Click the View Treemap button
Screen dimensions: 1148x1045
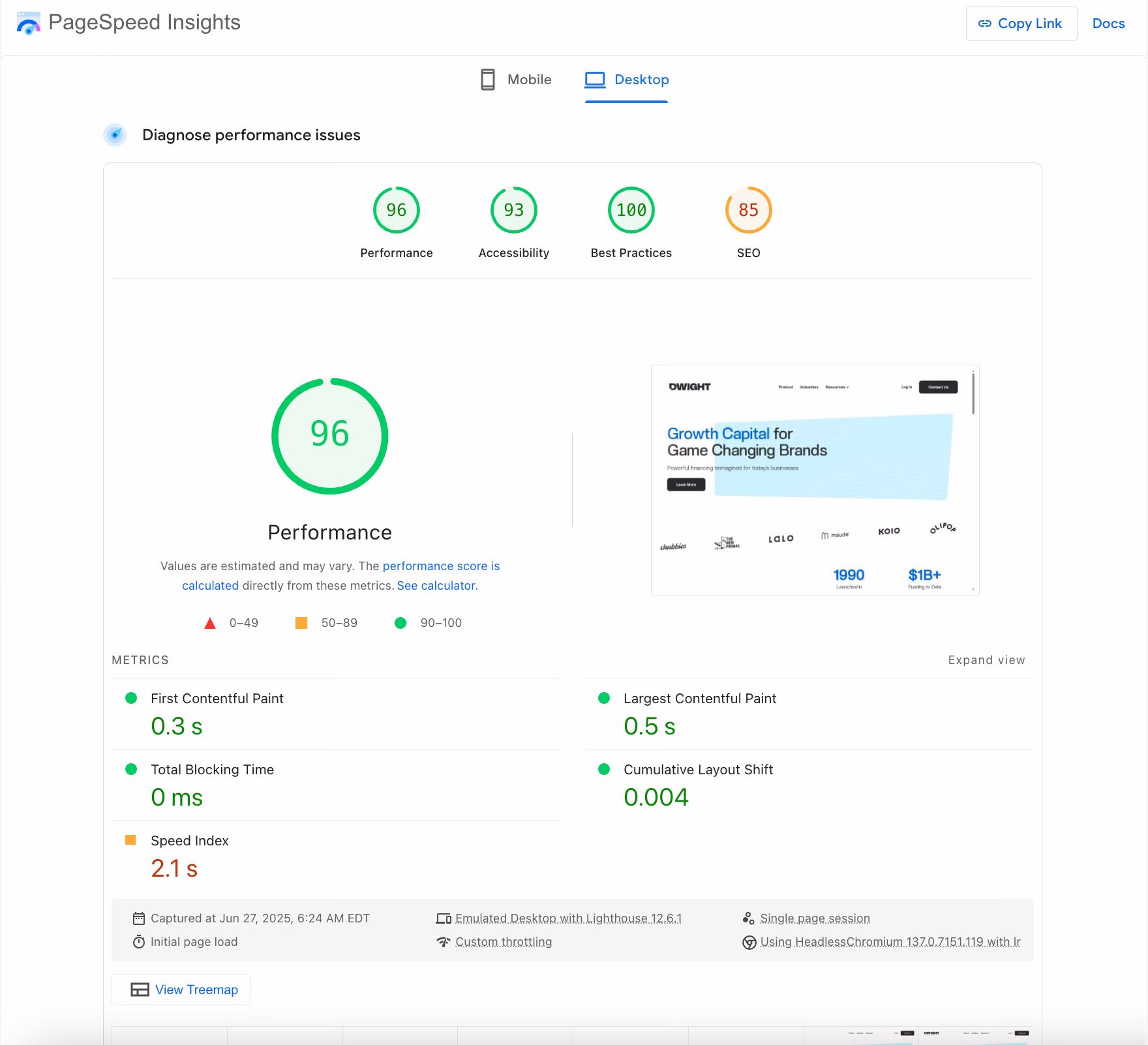point(181,990)
